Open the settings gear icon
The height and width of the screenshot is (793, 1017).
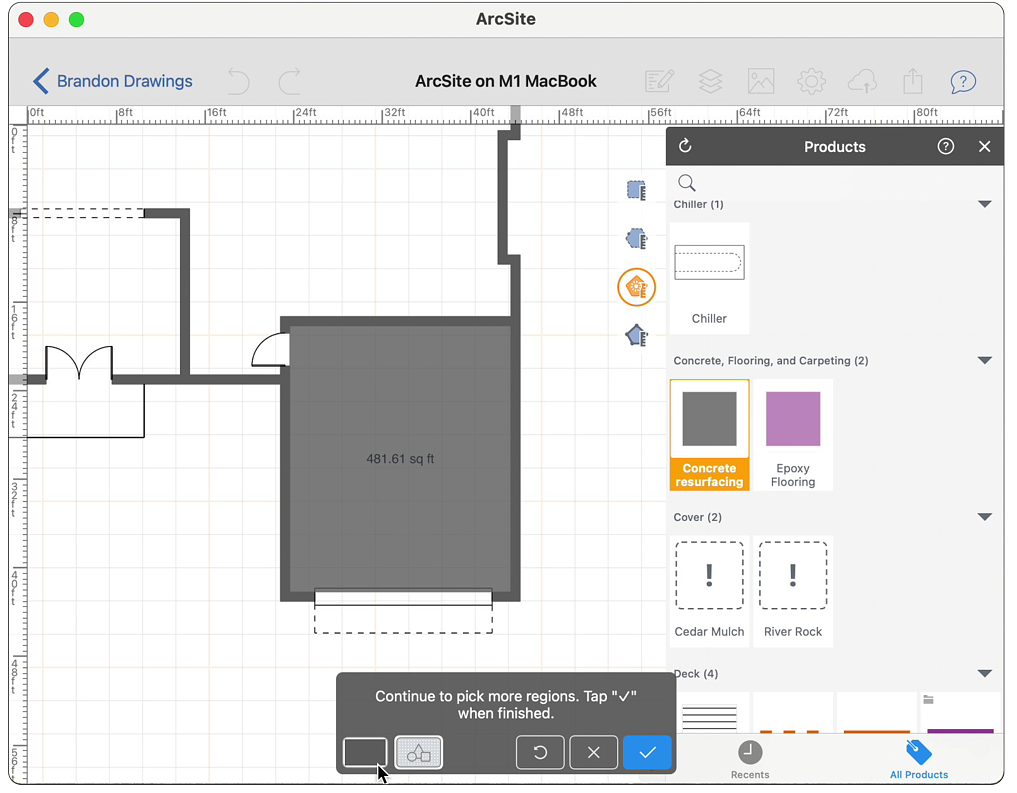point(811,82)
